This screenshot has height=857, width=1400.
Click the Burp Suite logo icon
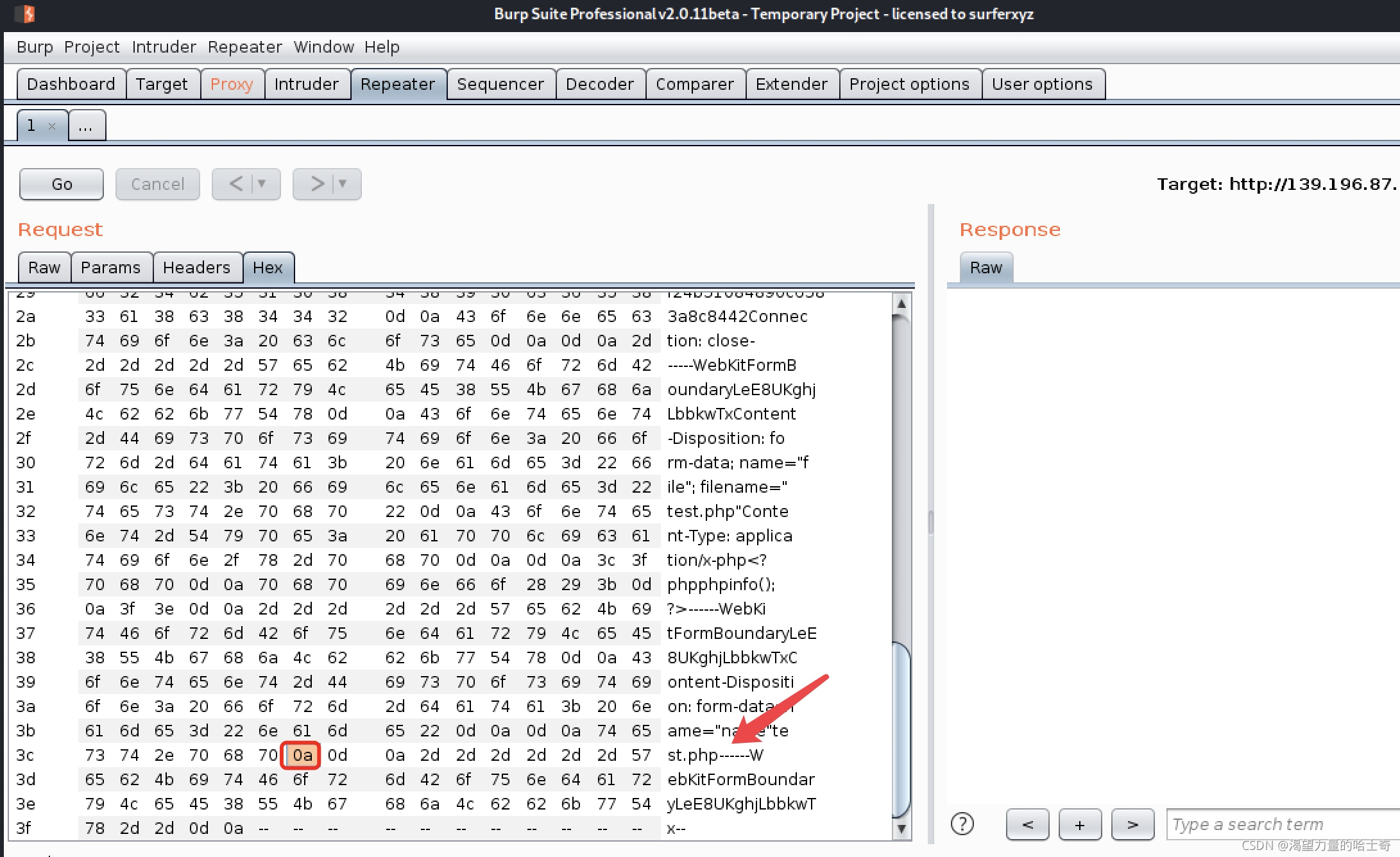[24, 13]
